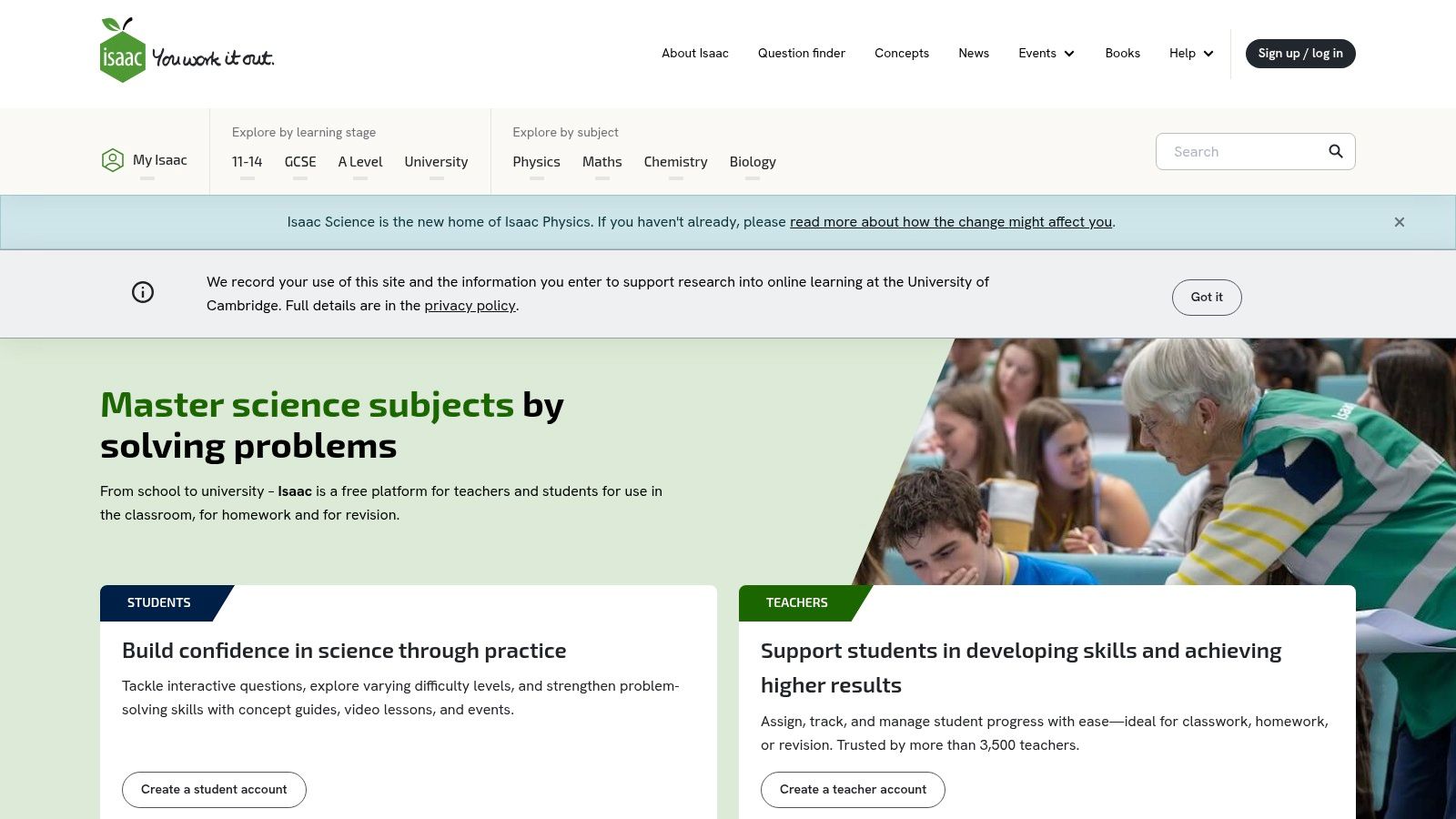Click the Isaac apple logo
1456x819 pixels.
[x=123, y=50]
